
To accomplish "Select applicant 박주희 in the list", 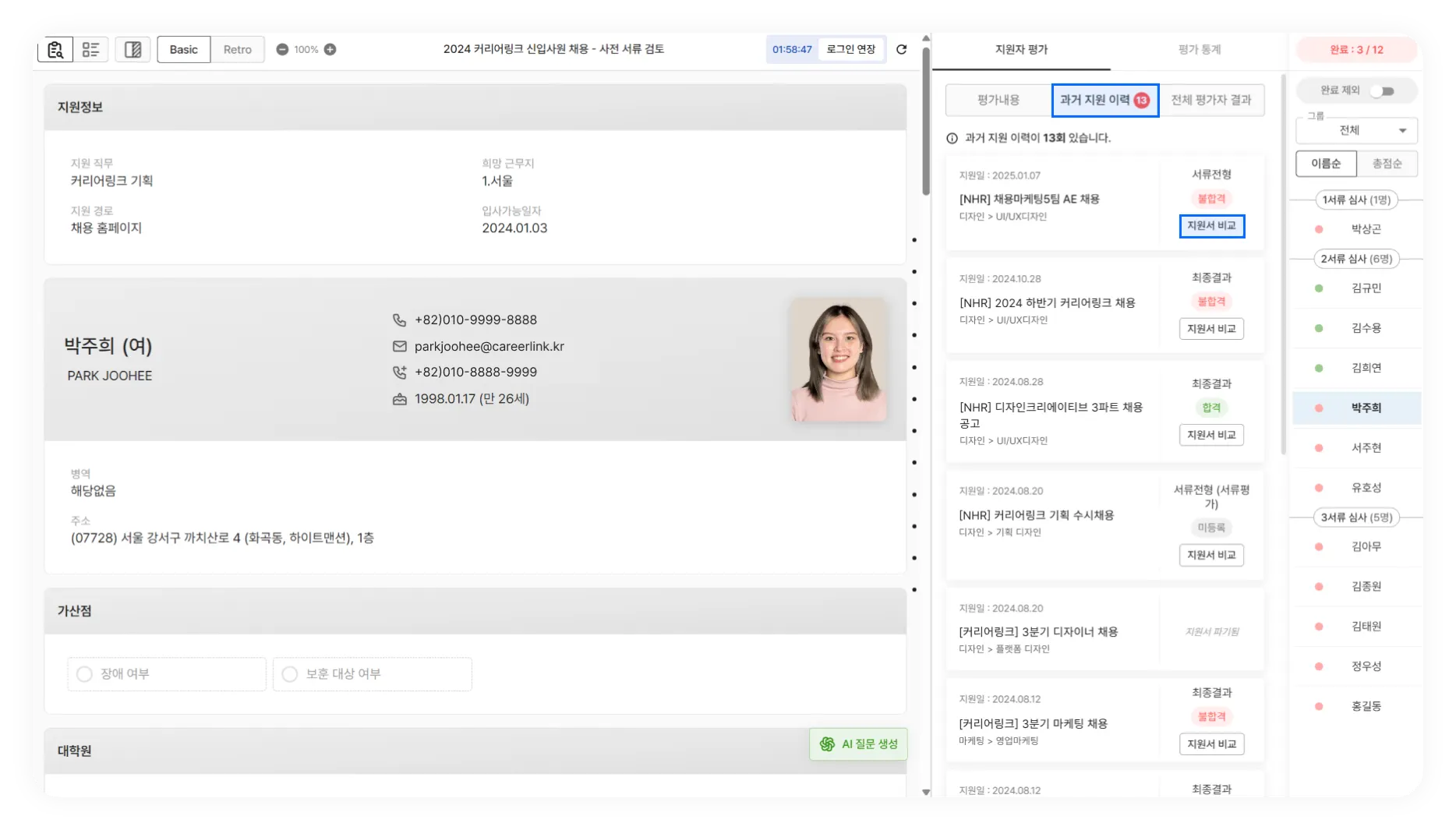I will (x=1356, y=408).
